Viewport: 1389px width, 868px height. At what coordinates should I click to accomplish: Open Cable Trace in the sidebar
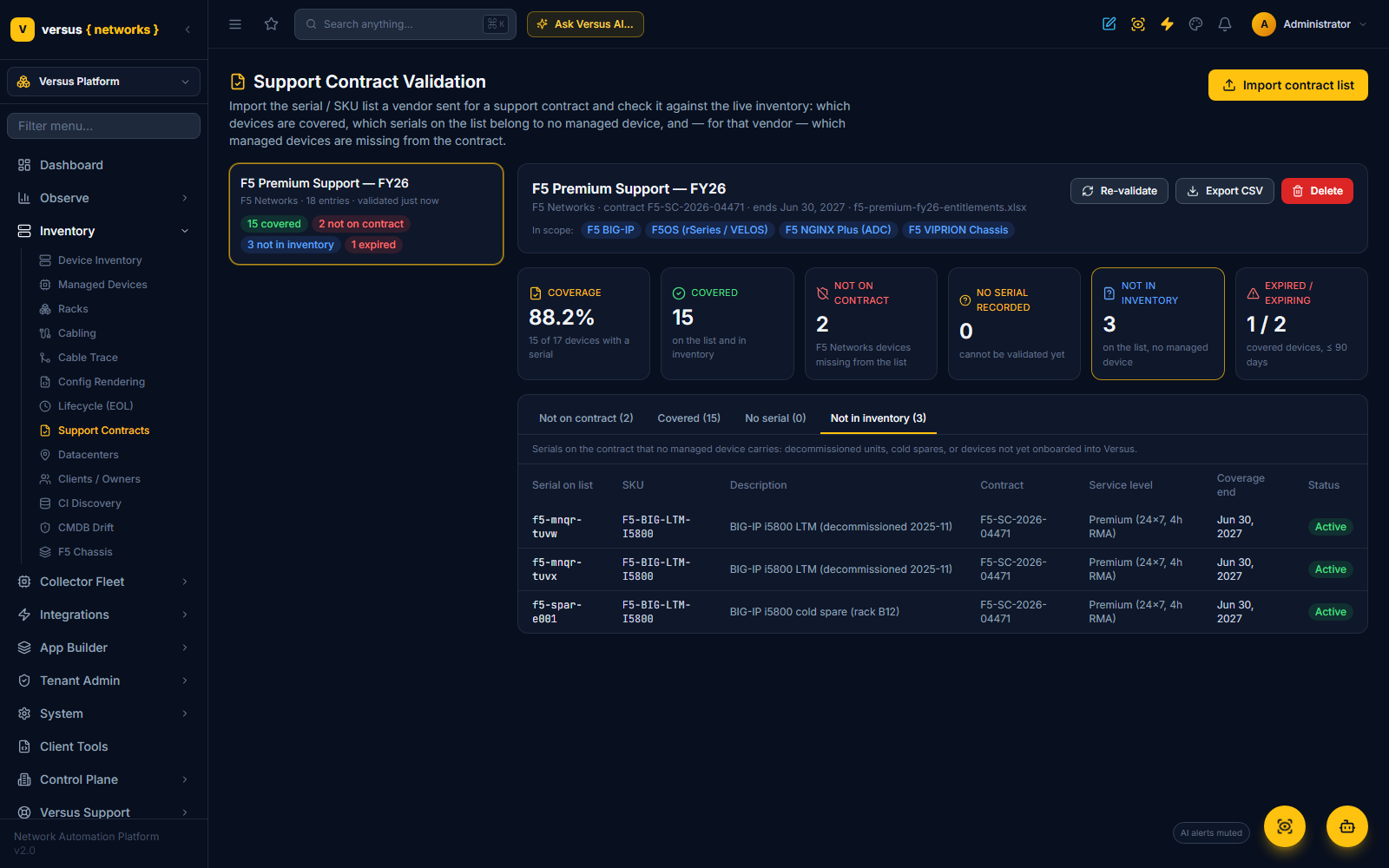point(88,358)
